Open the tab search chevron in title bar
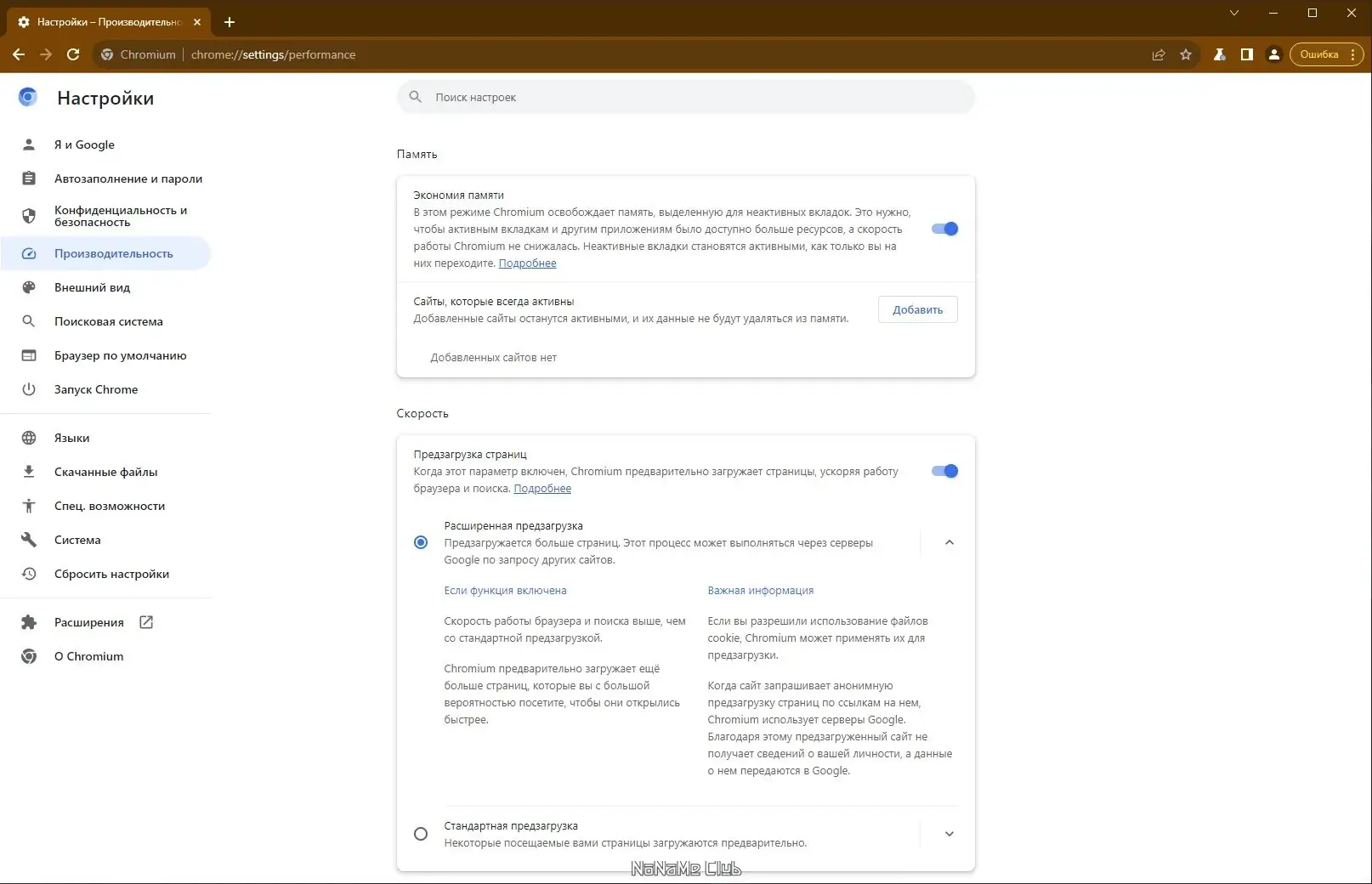This screenshot has width=1372, height=884. pos(1234,13)
